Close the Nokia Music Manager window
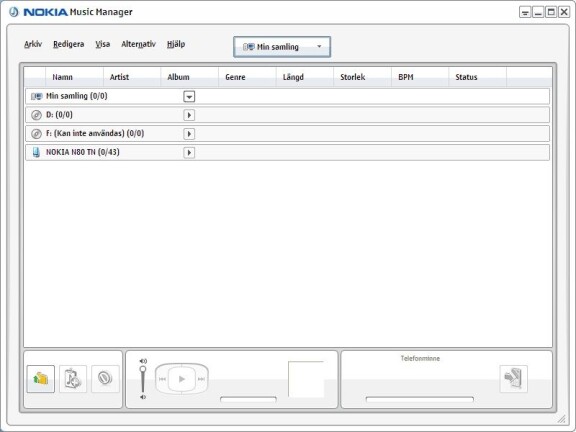 (564, 12)
